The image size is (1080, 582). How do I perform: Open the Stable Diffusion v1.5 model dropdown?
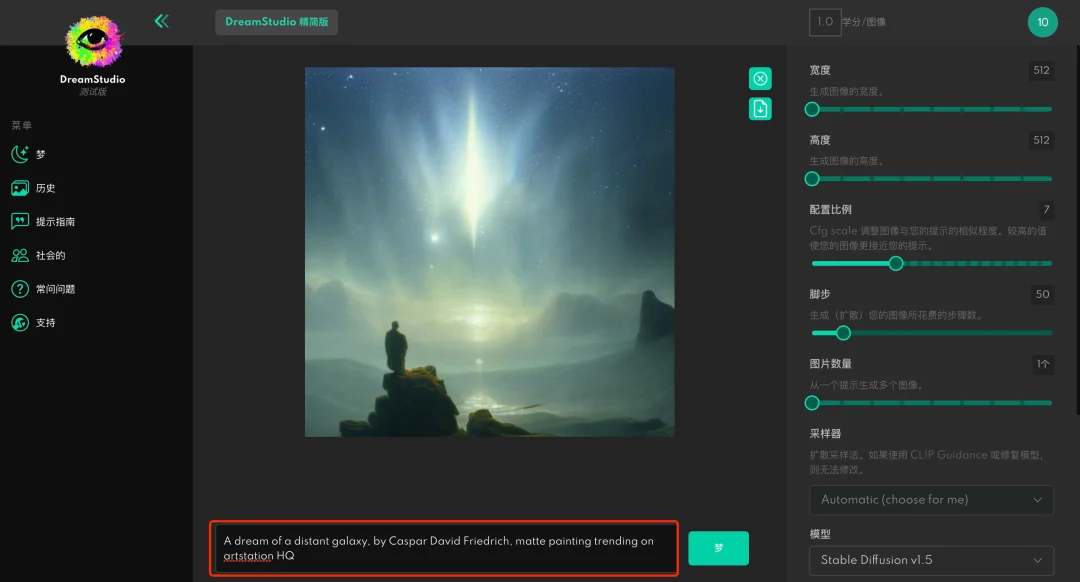pos(931,560)
